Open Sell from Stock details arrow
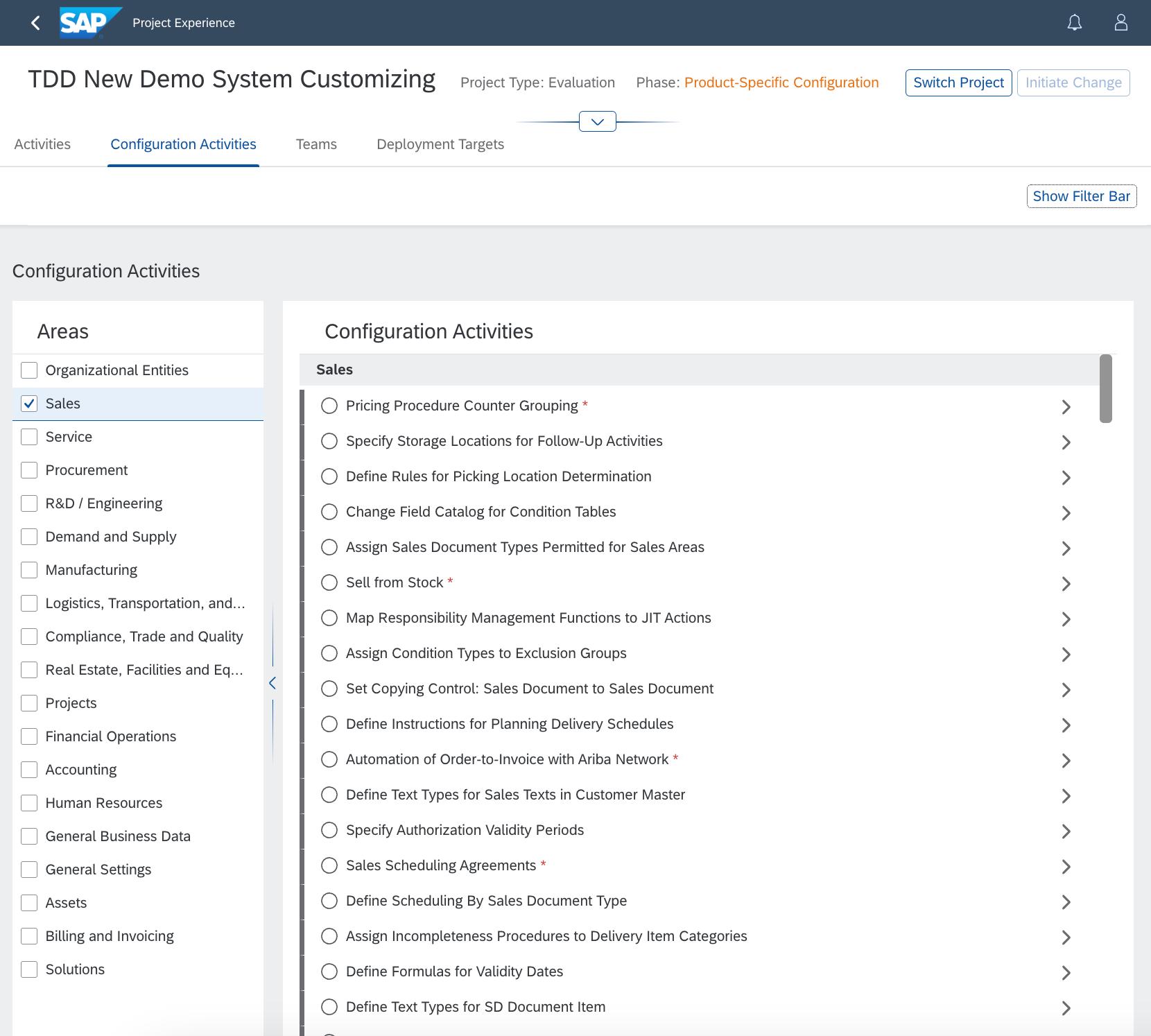 (1066, 584)
